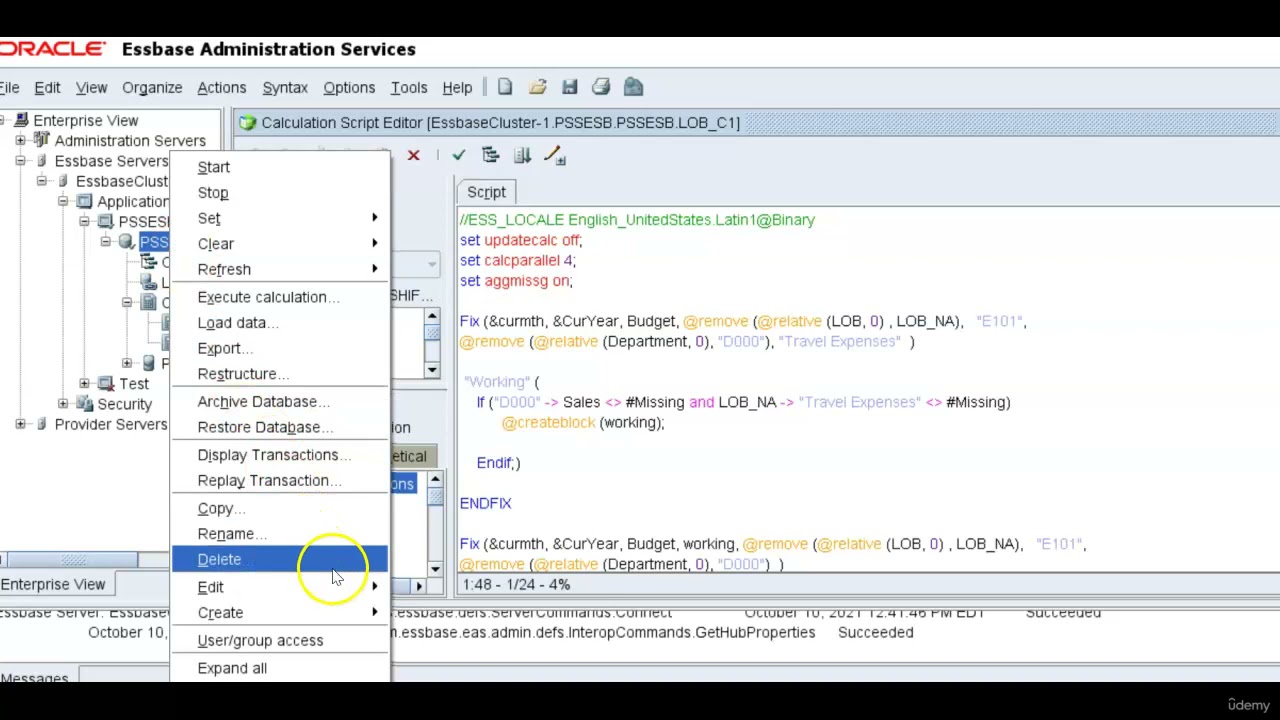Click the PSSESB database cylinder icon
Screen dimensions: 1280x720
click(x=126, y=242)
